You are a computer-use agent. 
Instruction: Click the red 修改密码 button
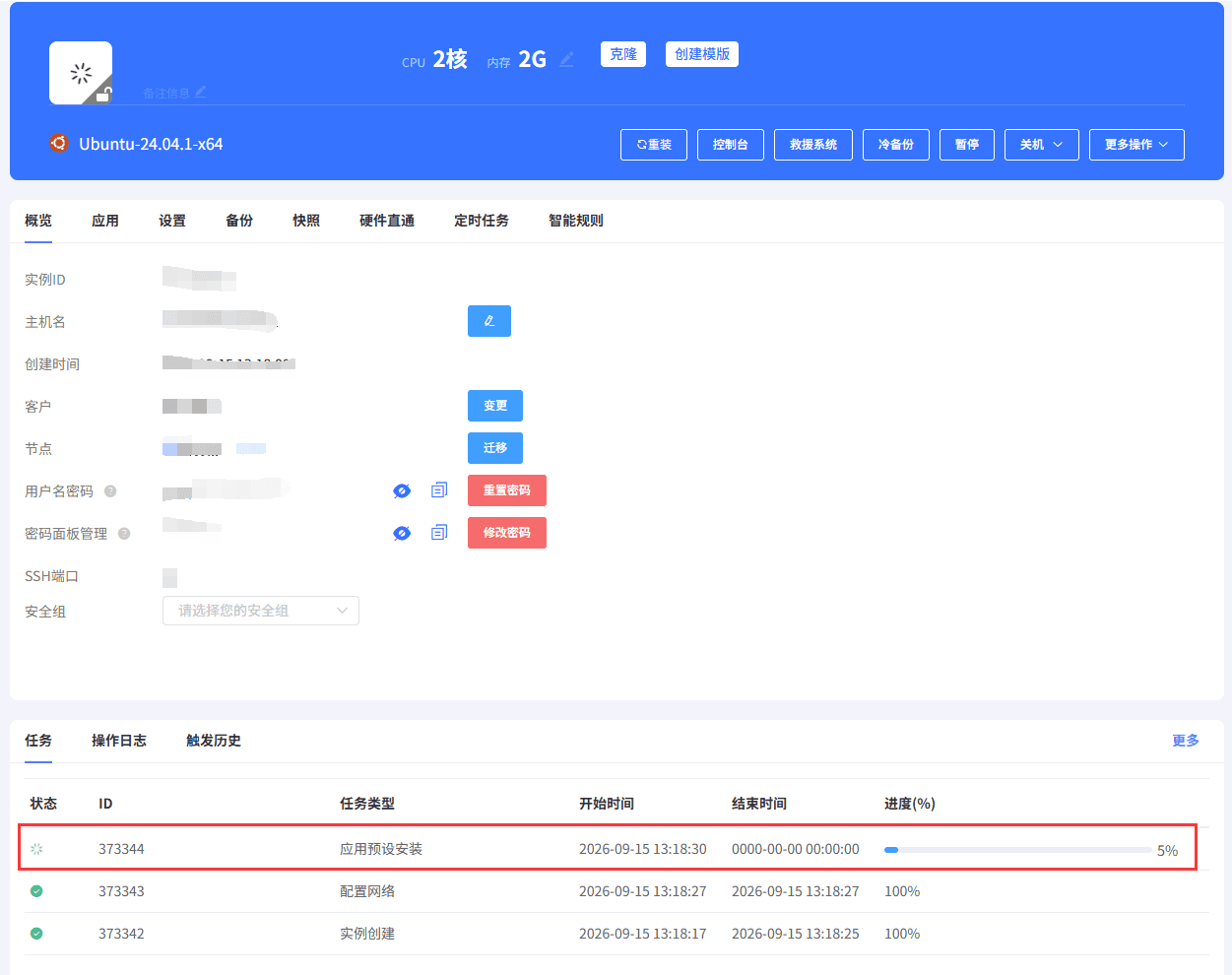pyautogui.click(x=507, y=533)
